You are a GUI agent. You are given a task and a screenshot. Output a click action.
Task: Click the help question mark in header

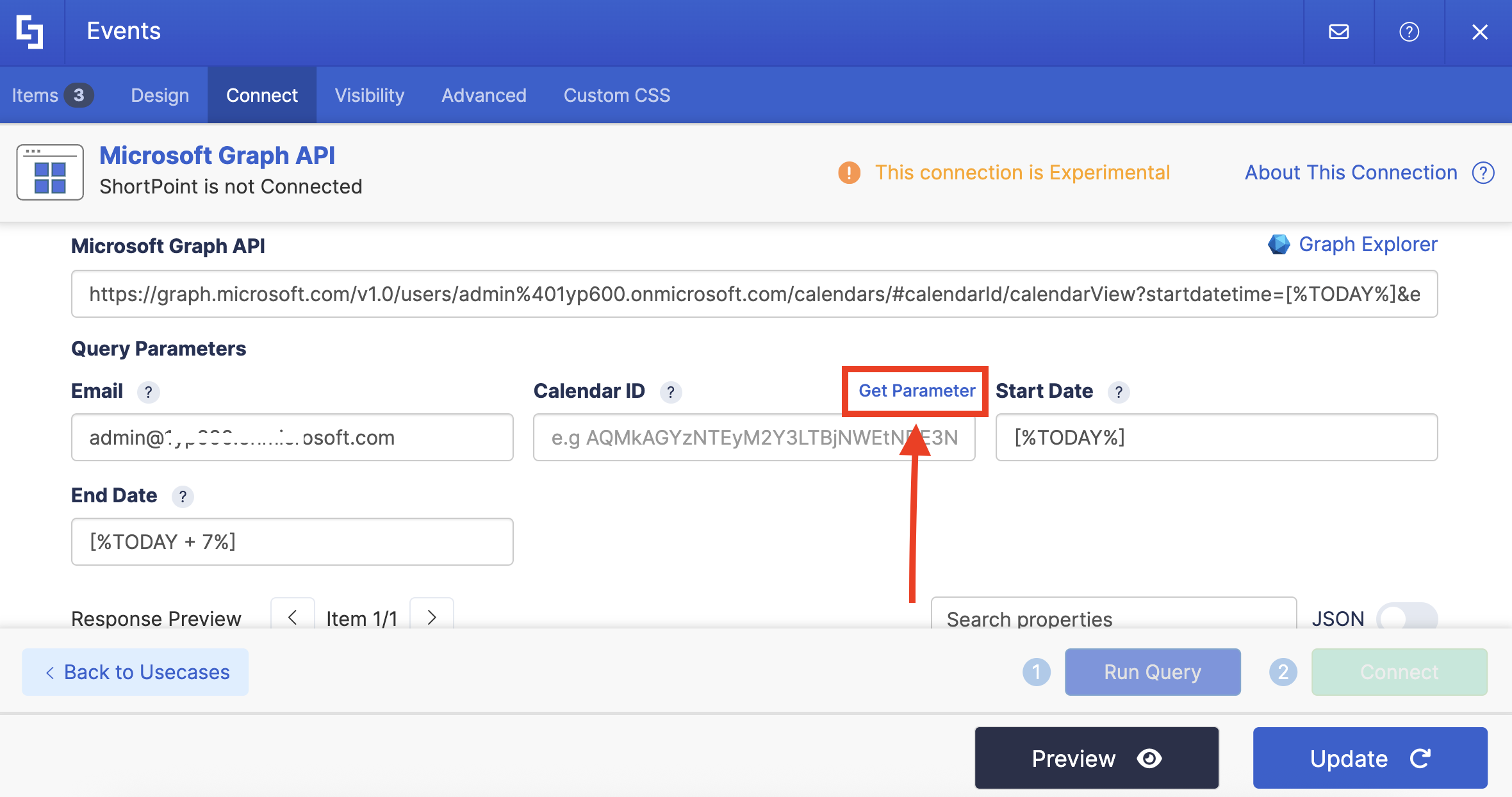[1409, 31]
